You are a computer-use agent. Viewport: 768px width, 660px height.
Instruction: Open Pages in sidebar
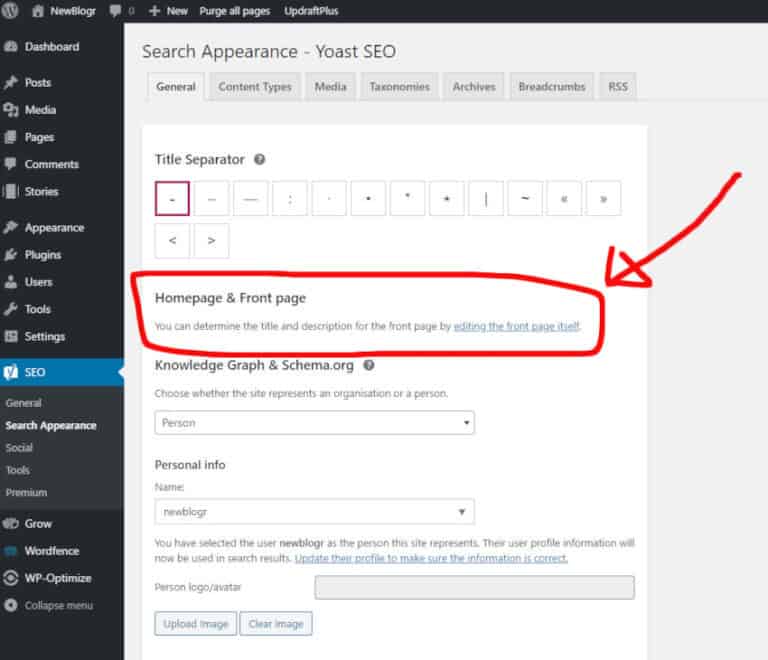click(x=39, y=137)
